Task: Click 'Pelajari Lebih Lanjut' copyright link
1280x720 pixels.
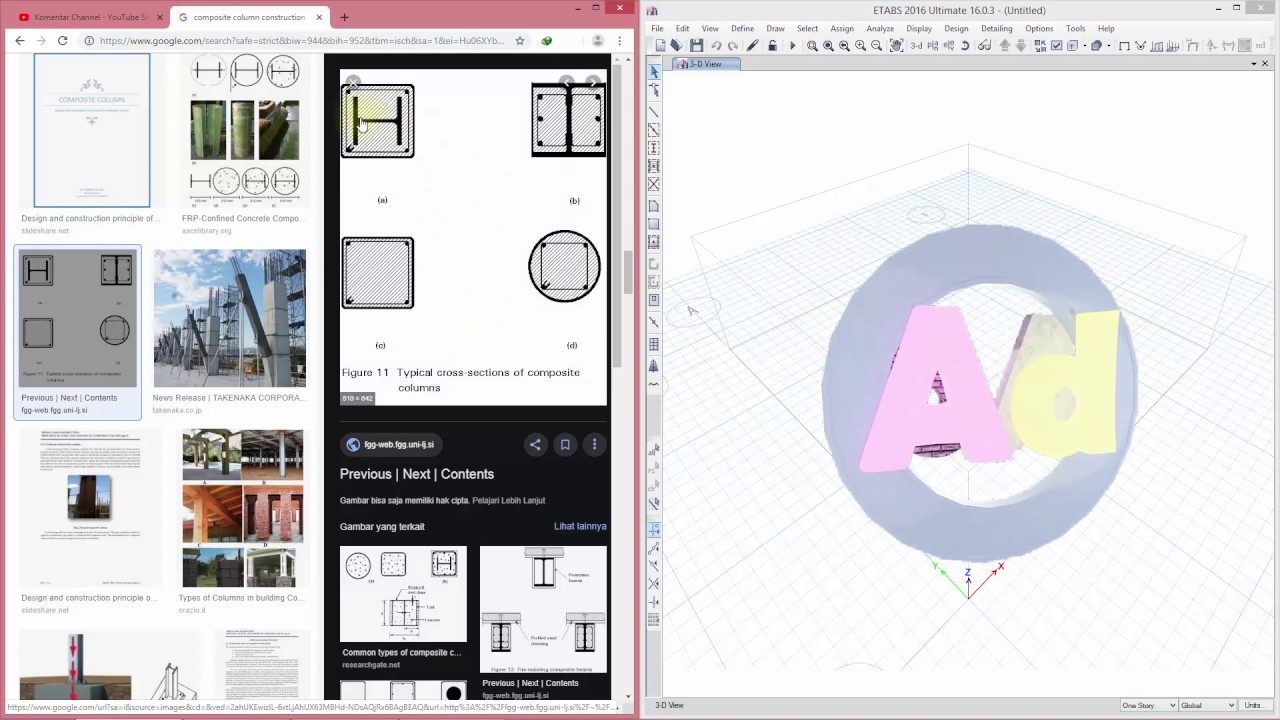Action: [x=508, y=500]
